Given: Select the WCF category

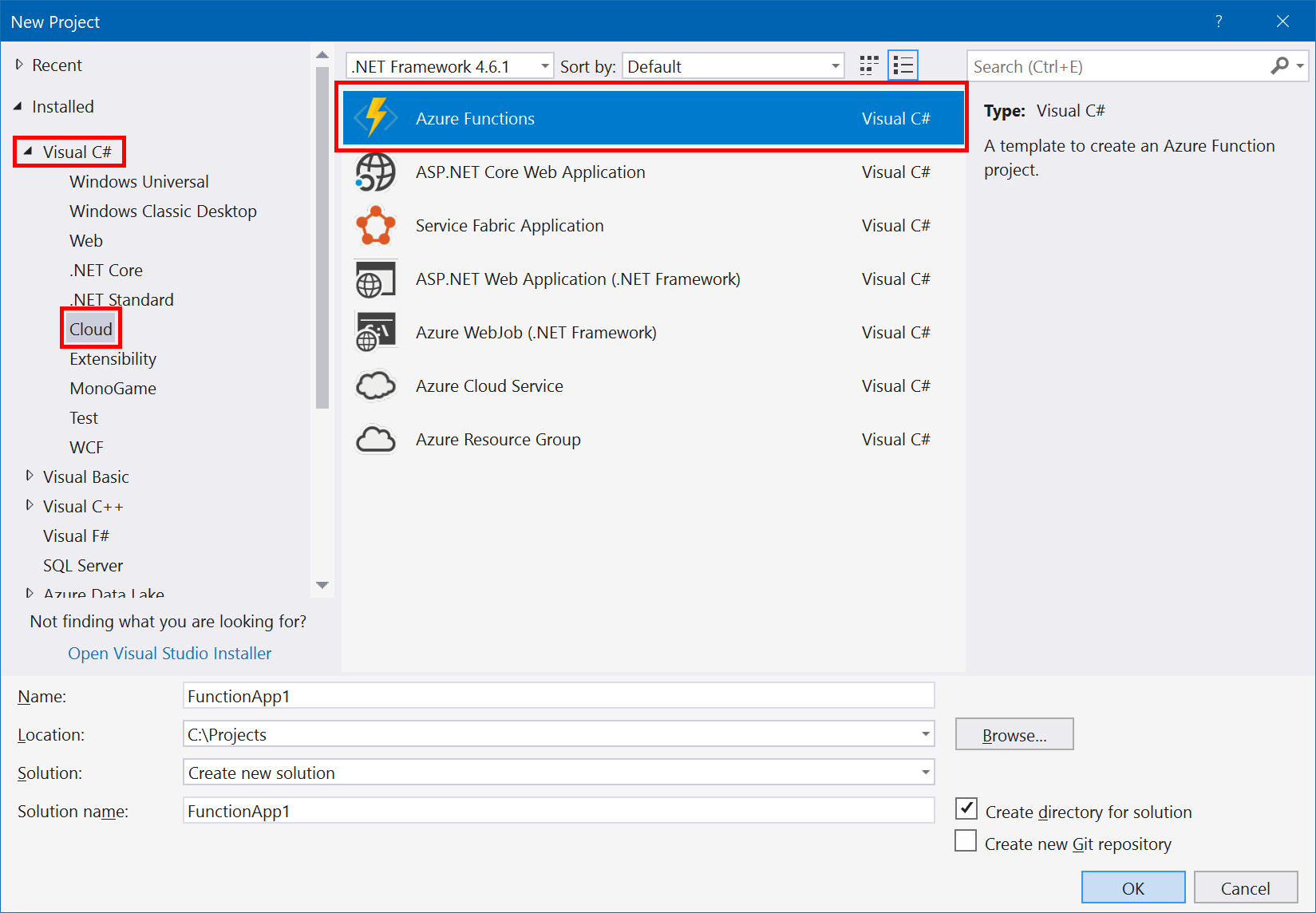Looking at the screenshot, I should [x=86, y=448].
